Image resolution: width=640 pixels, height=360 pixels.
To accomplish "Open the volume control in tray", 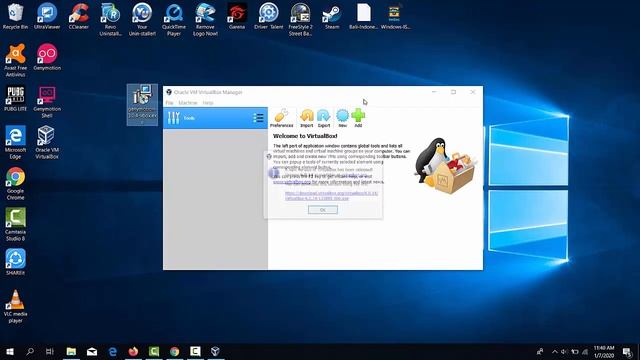I will 564,351.
